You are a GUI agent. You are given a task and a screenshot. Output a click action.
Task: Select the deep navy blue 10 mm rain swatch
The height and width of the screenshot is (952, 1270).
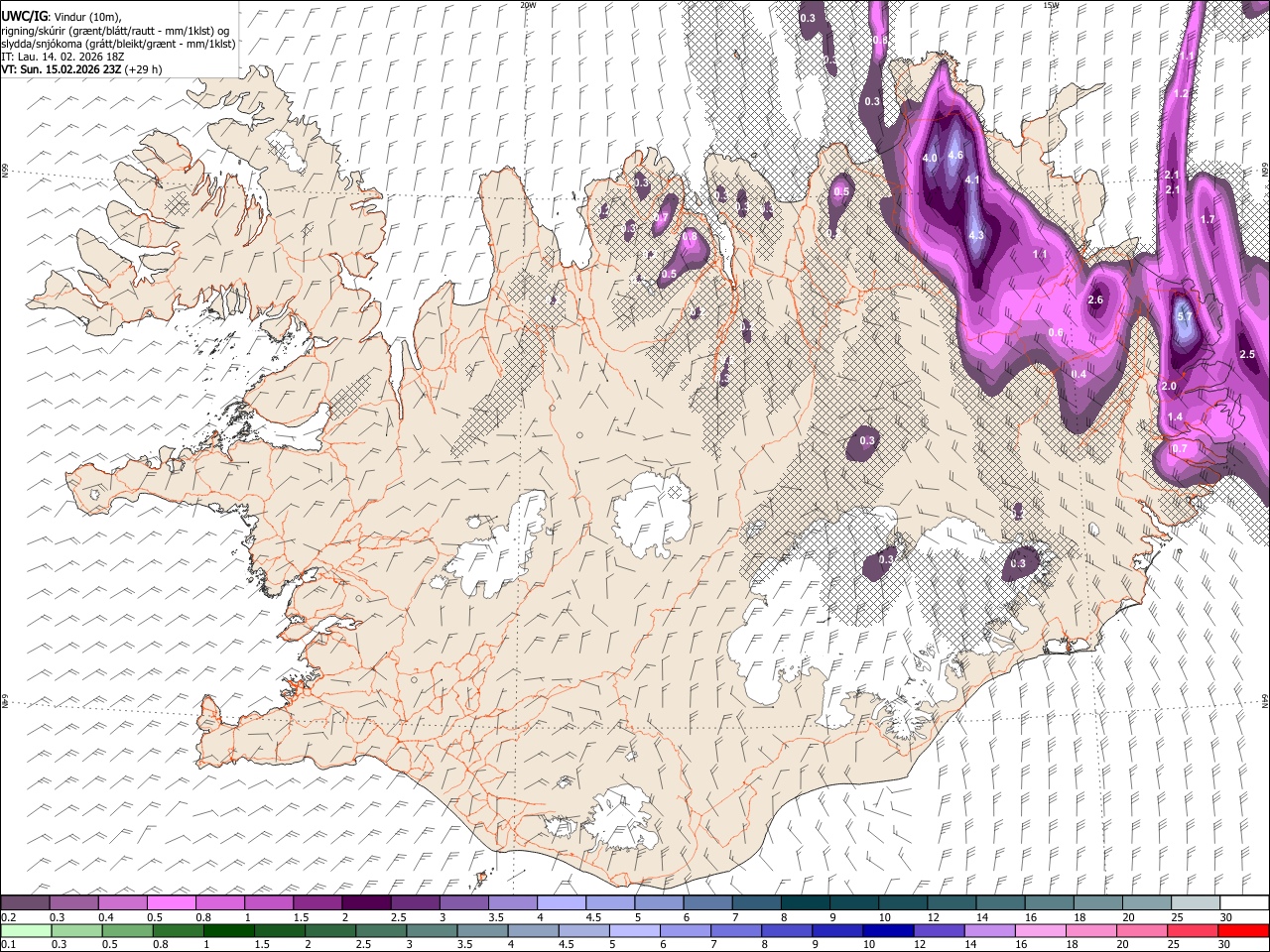click(x=887, y=930)
